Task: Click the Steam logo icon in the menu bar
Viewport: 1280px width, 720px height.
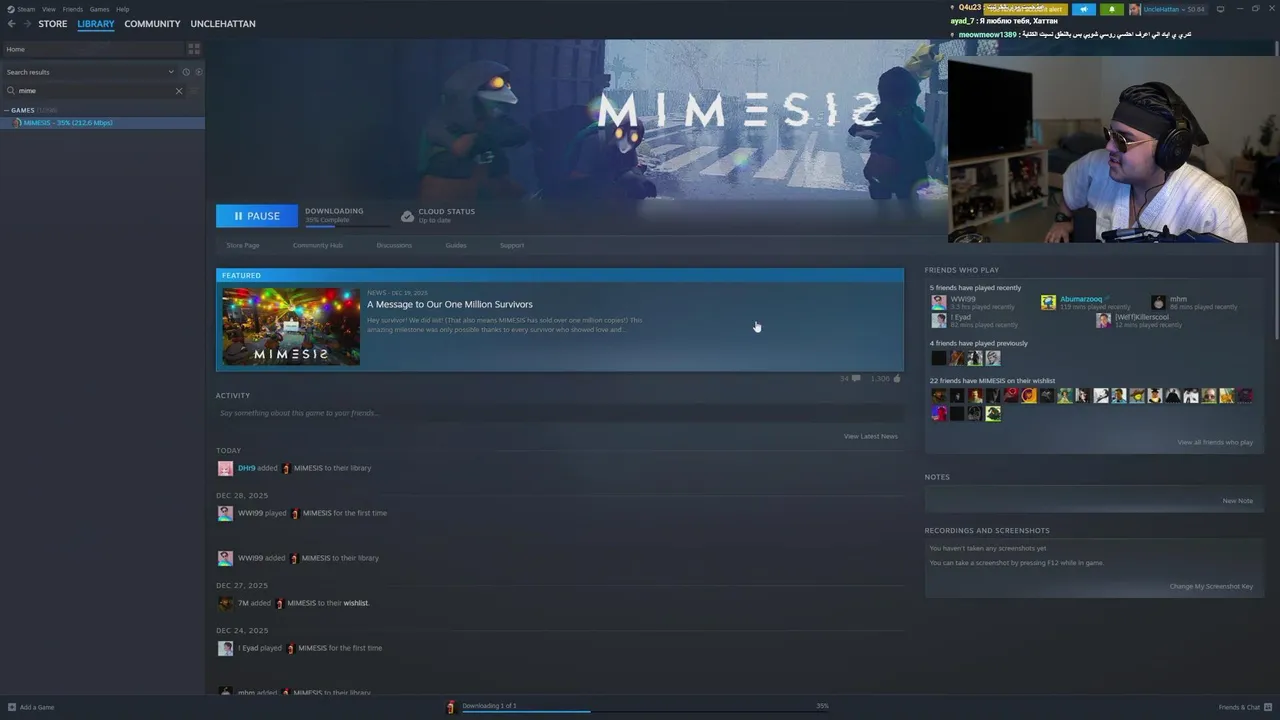Action: click(x=11, y=9)
